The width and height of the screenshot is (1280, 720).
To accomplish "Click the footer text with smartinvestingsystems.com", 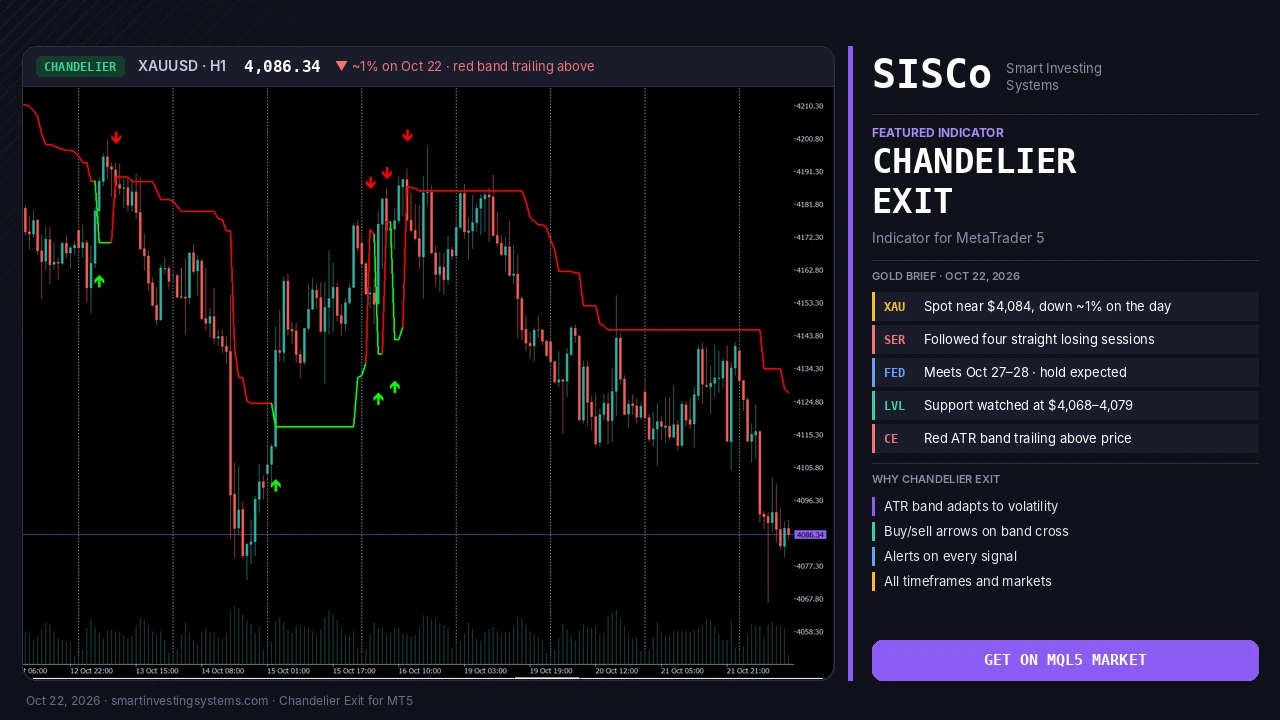I will pyautogui.click(x=219, y=701).
